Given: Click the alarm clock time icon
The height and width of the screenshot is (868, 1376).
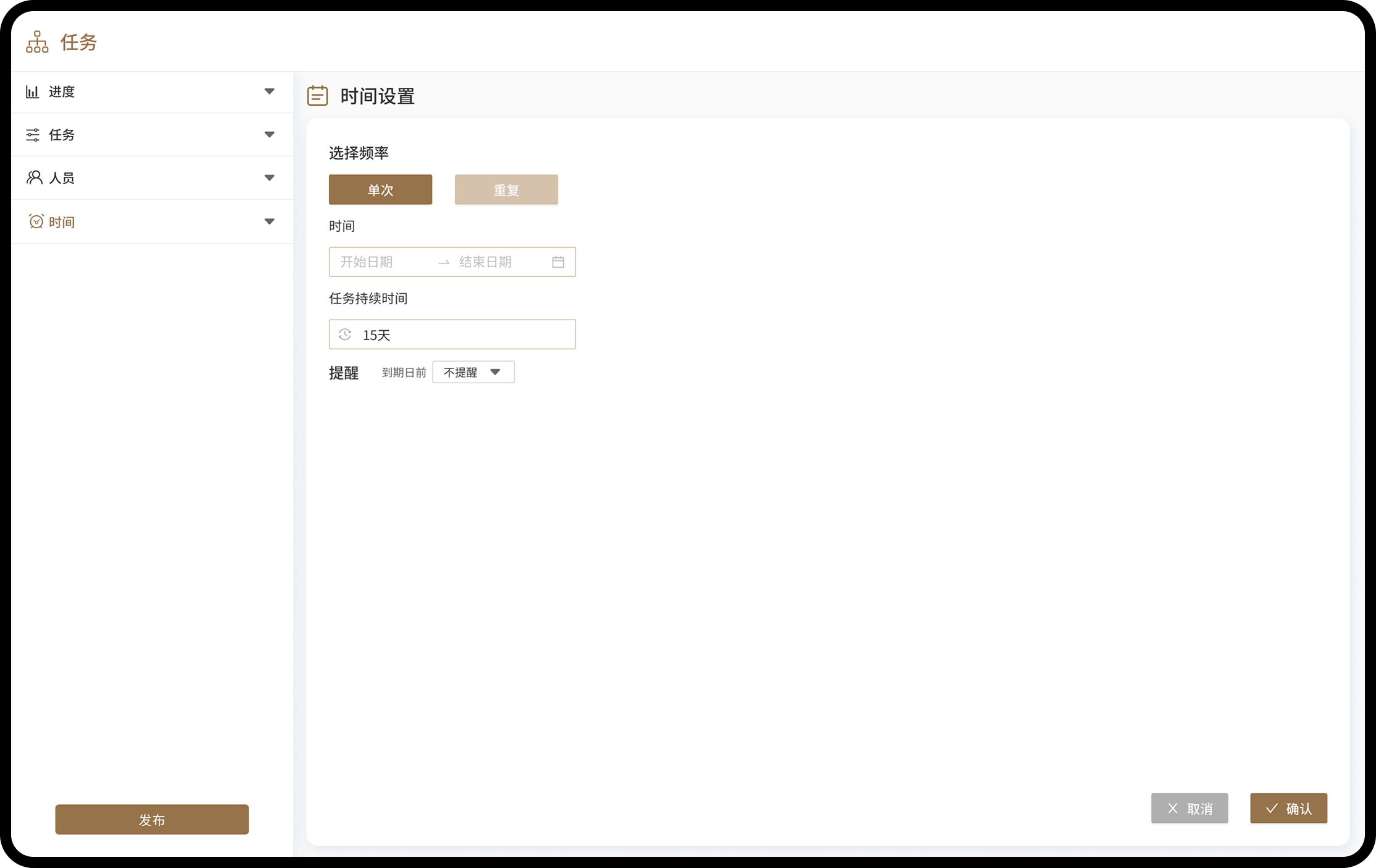Looking at the screenshot, I should click(36, 221).
